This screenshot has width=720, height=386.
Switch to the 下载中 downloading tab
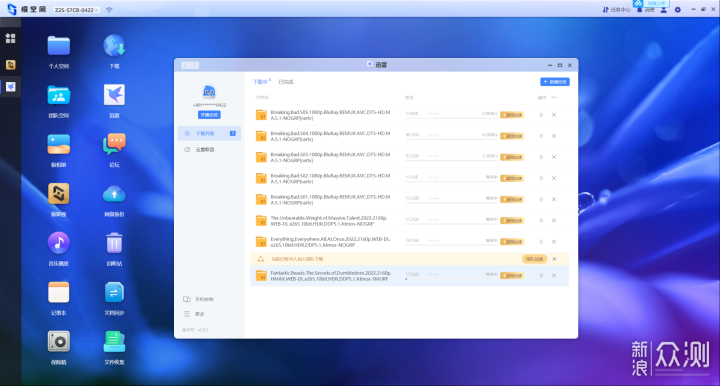[x=261, y=82]
